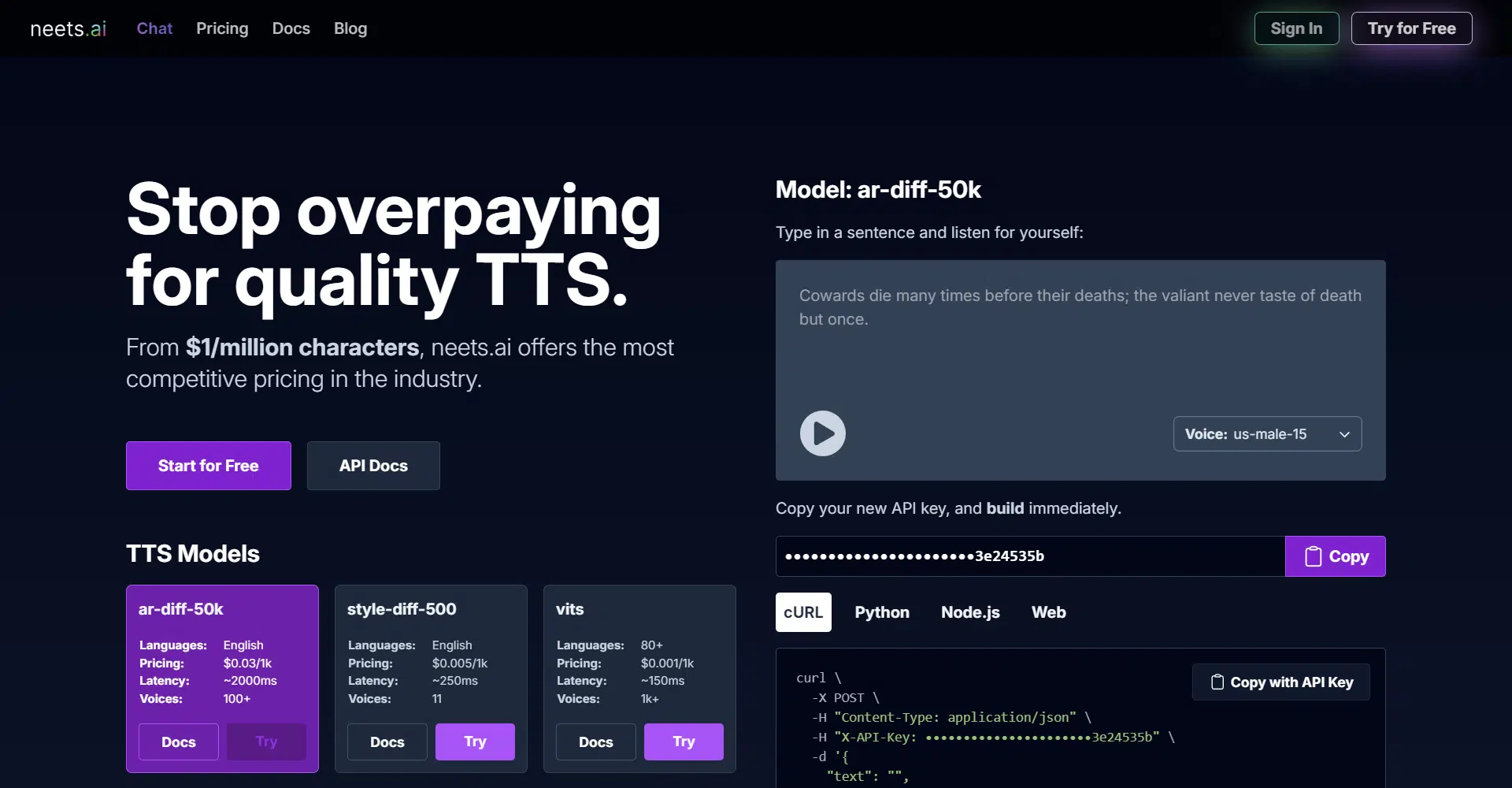Image resolution: width=1512 pixels, height=788 pixels.
Task: Click the neets.ai logo
Action: 68,28
